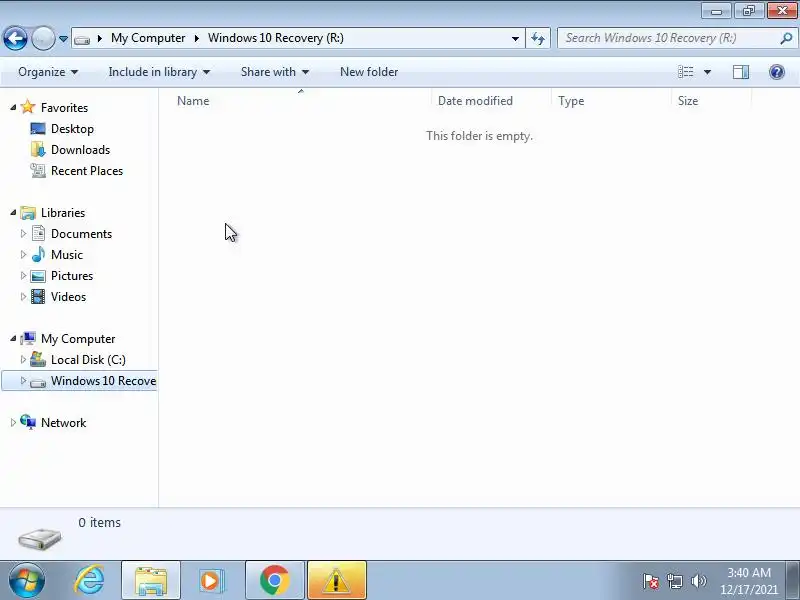This screenshot has height=600, width=800.
Task: Open Downloads under Favorites
Action: tap(80, 149)
